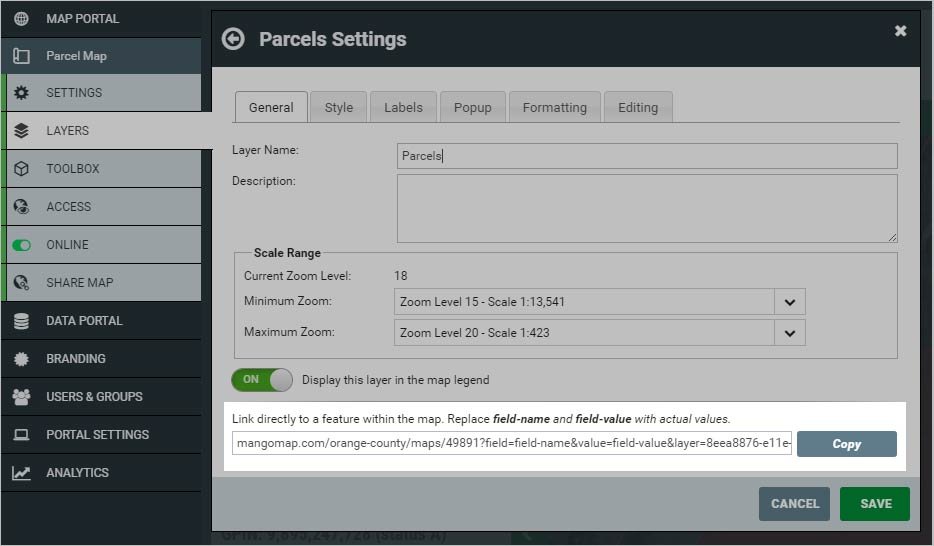Turn off display layer in legend toggle
Screen dimensions: 934x546
click(x=262, y=380)
